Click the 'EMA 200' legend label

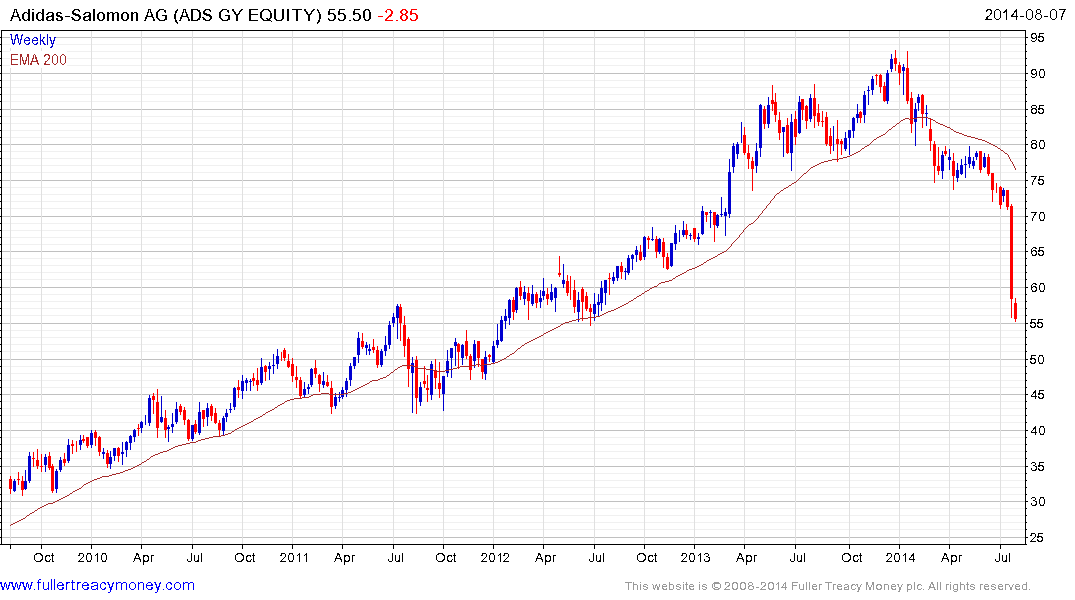(x=38, y=60)
